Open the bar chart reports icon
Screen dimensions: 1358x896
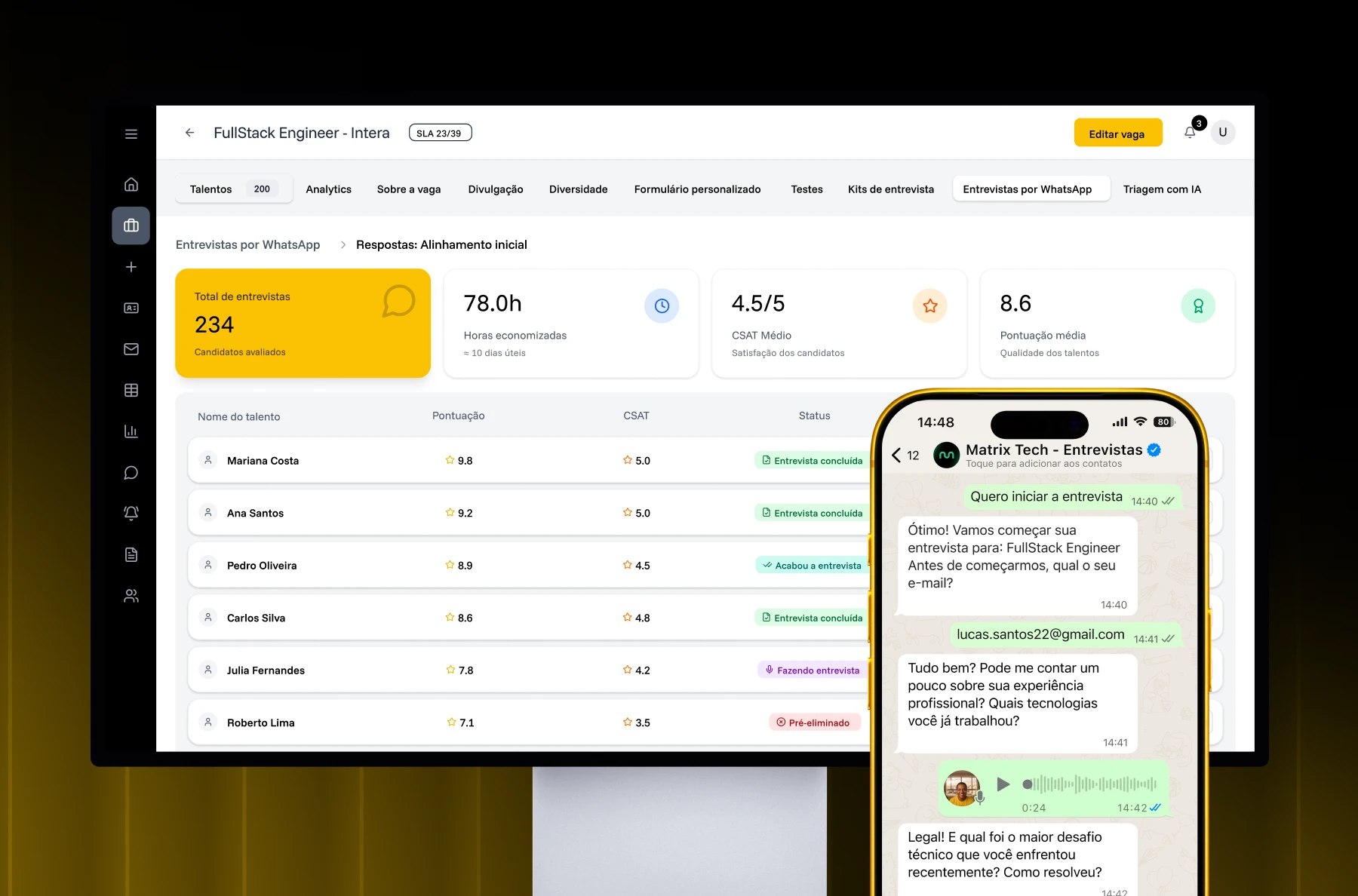tap(131, 431)
